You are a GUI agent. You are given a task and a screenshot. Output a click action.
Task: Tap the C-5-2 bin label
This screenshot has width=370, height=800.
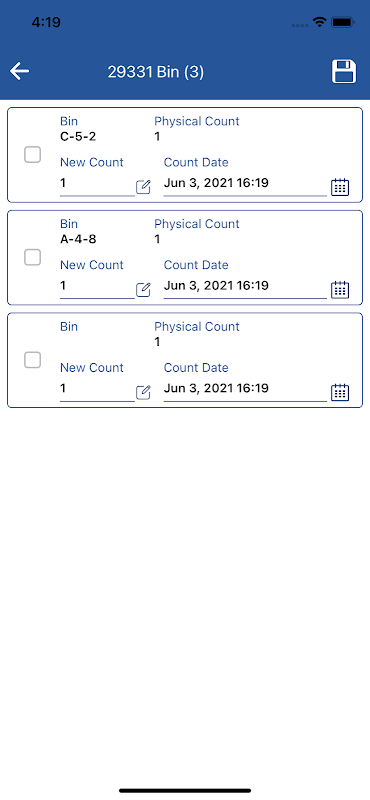pos(78,137)
